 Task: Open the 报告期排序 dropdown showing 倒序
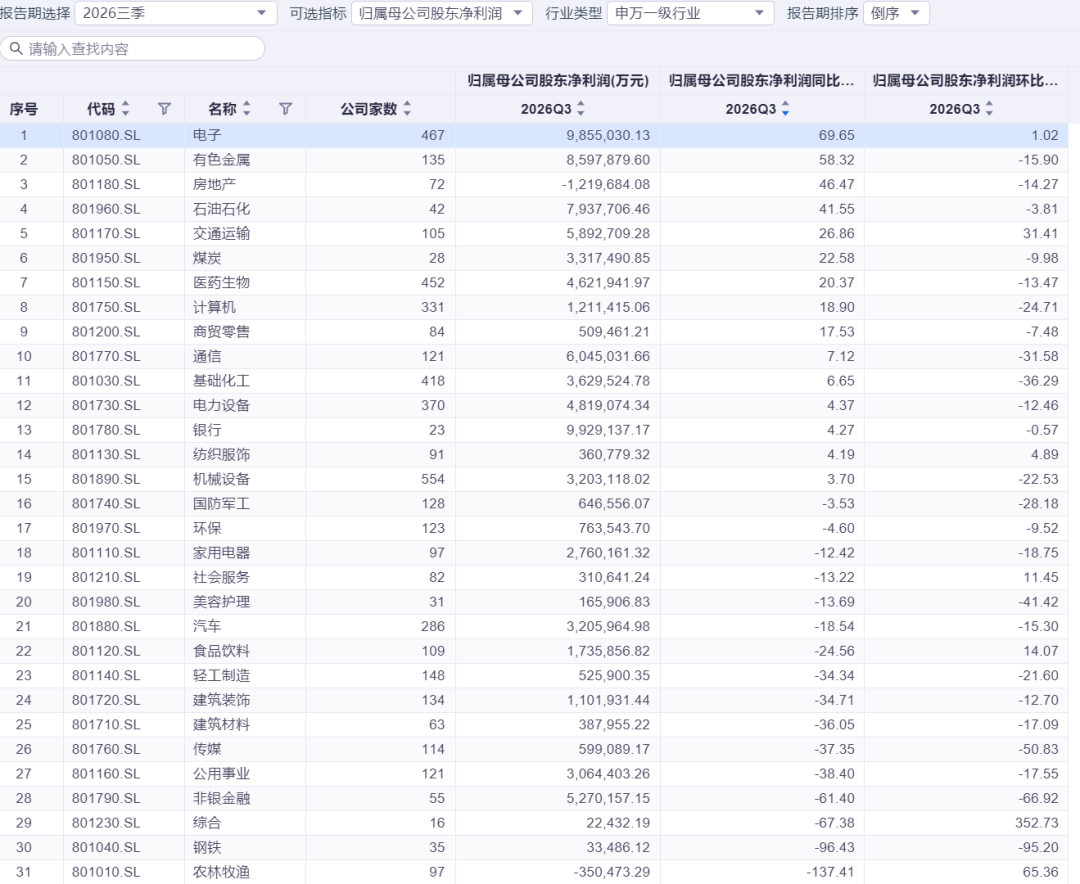tap(896, 13)
